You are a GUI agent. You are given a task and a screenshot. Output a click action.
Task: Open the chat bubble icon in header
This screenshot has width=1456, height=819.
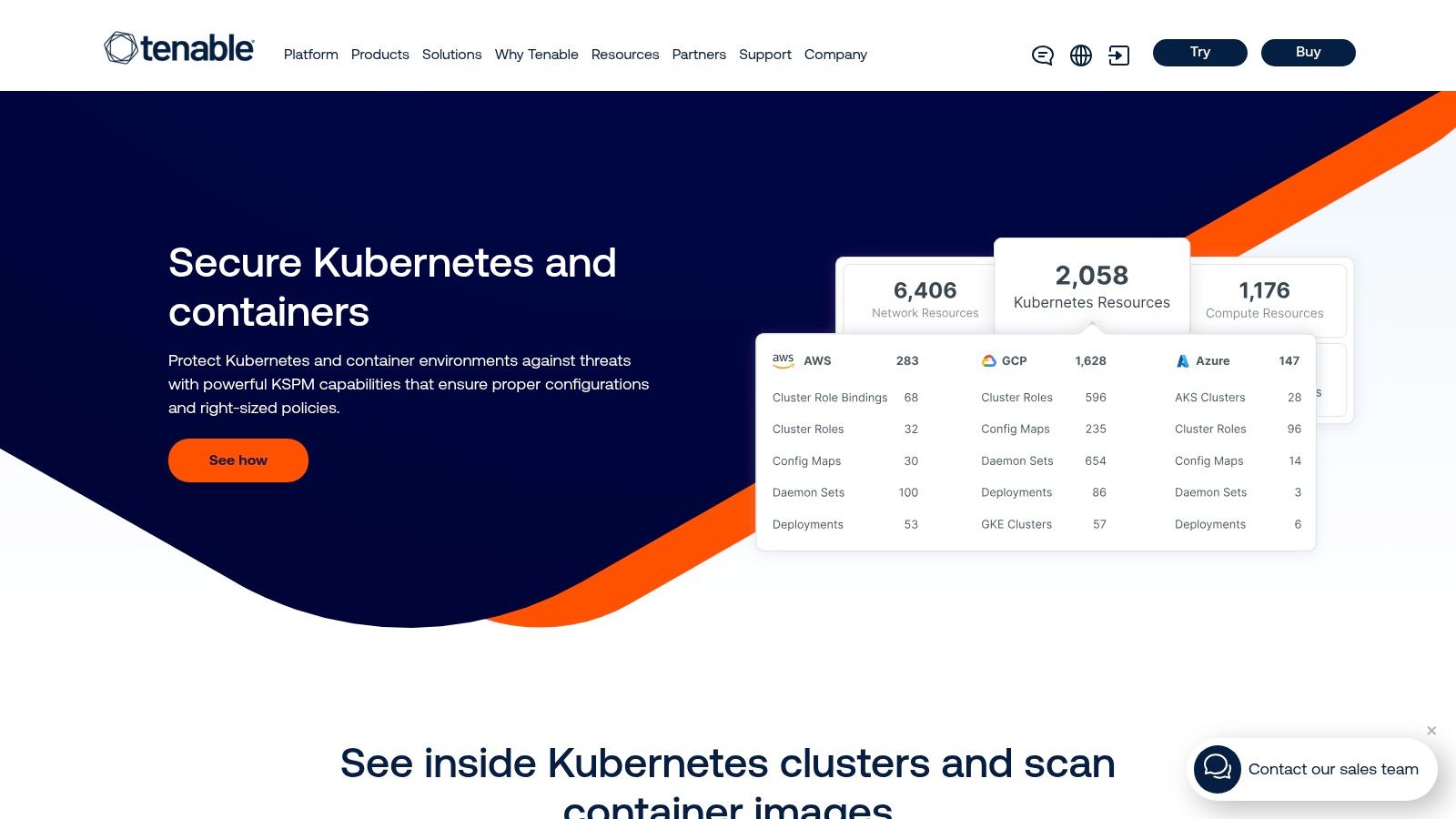(1042, 56)
